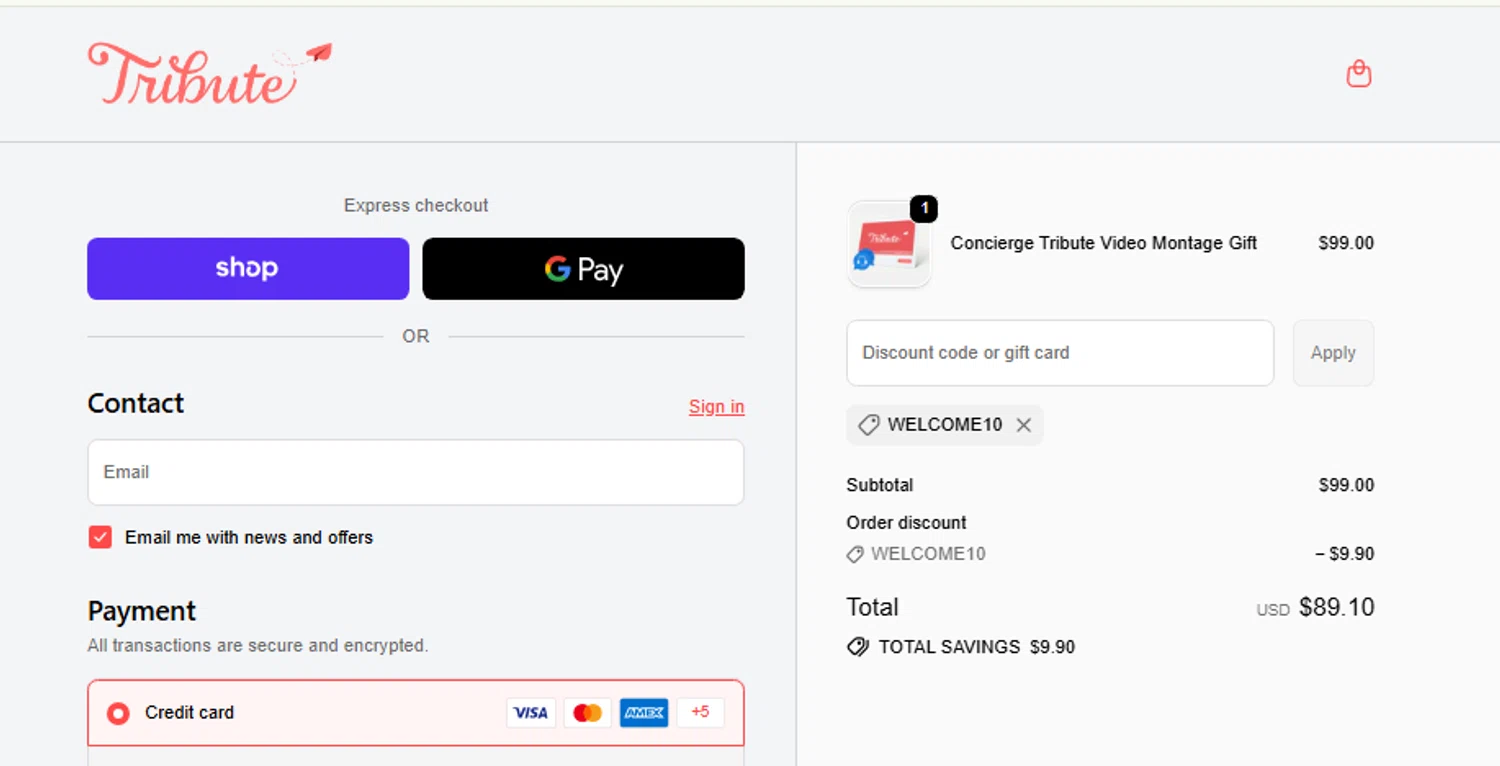Click the Apply discount button

[1333, 353]
